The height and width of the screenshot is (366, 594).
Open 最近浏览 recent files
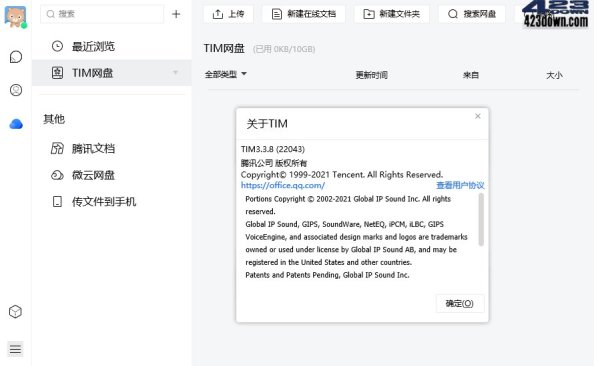click(112, 47)
